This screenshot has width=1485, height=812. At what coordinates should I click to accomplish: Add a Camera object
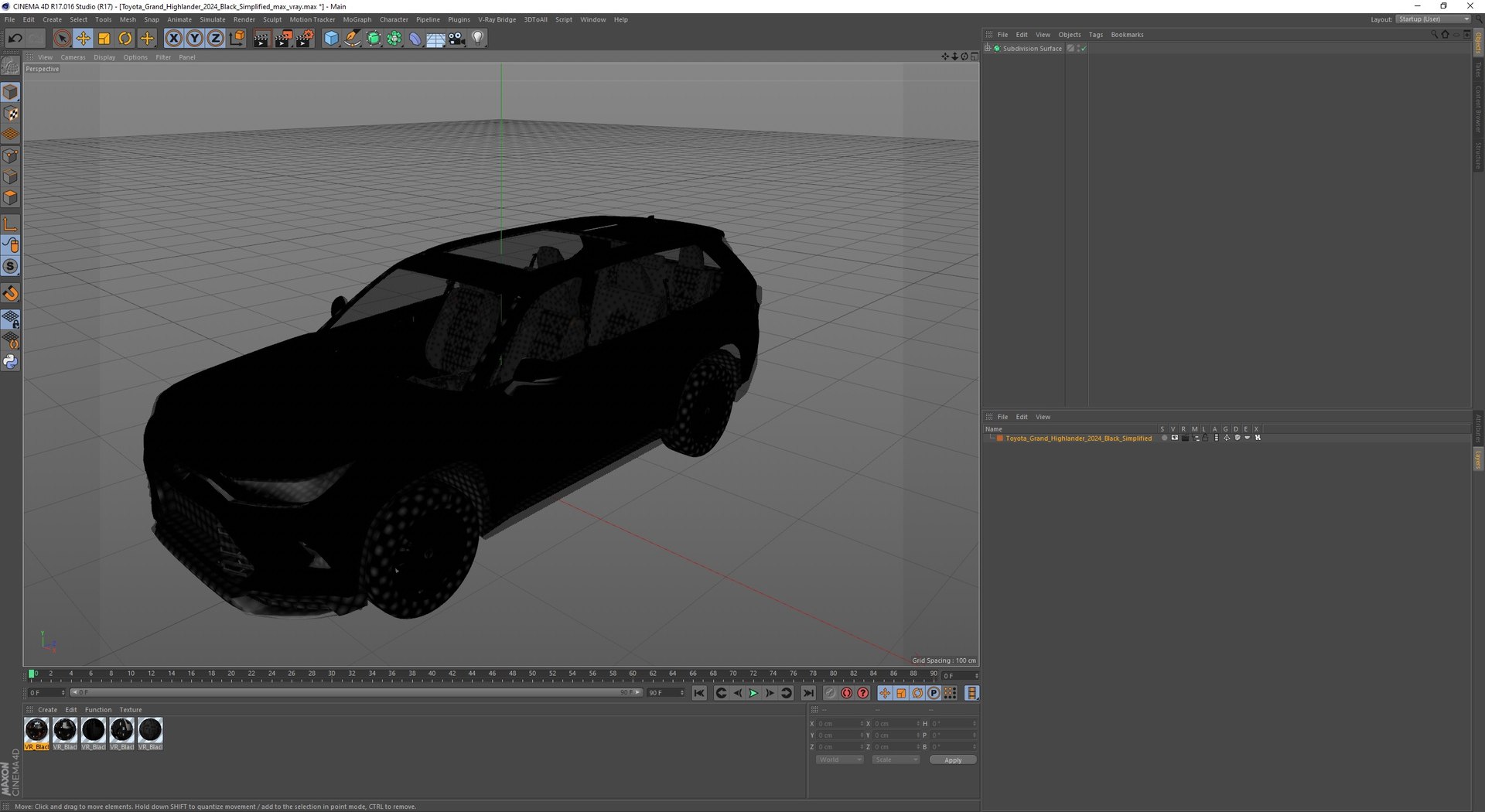tap(457, 38)
